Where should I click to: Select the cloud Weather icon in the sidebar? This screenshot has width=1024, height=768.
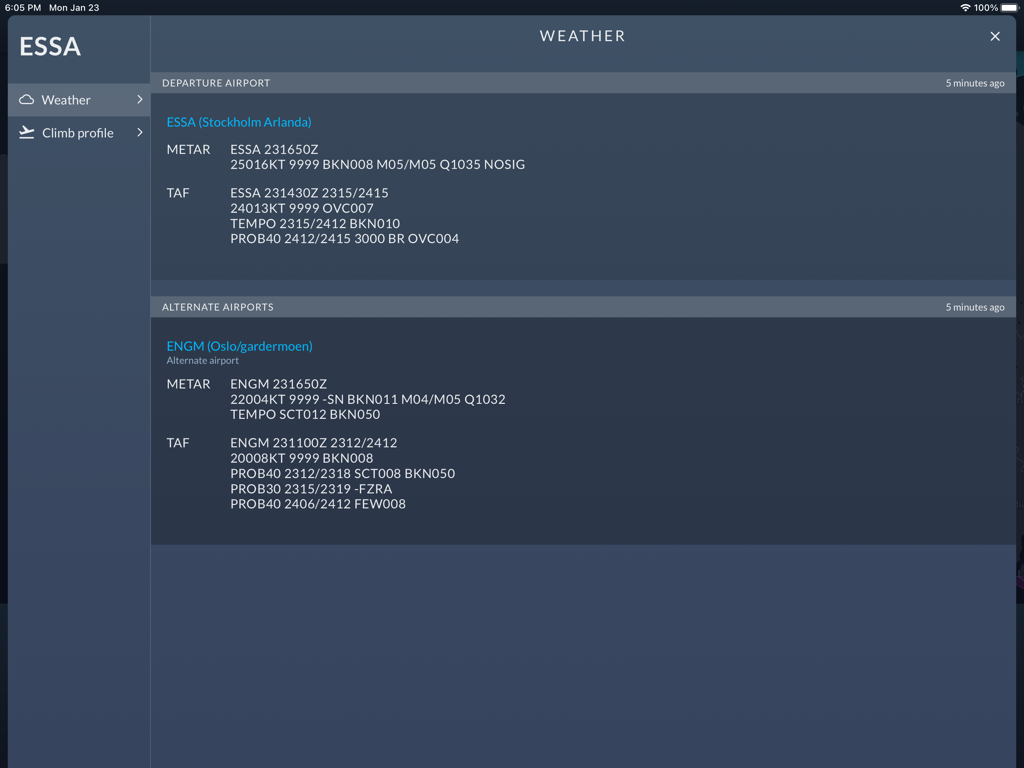point(27,99)
